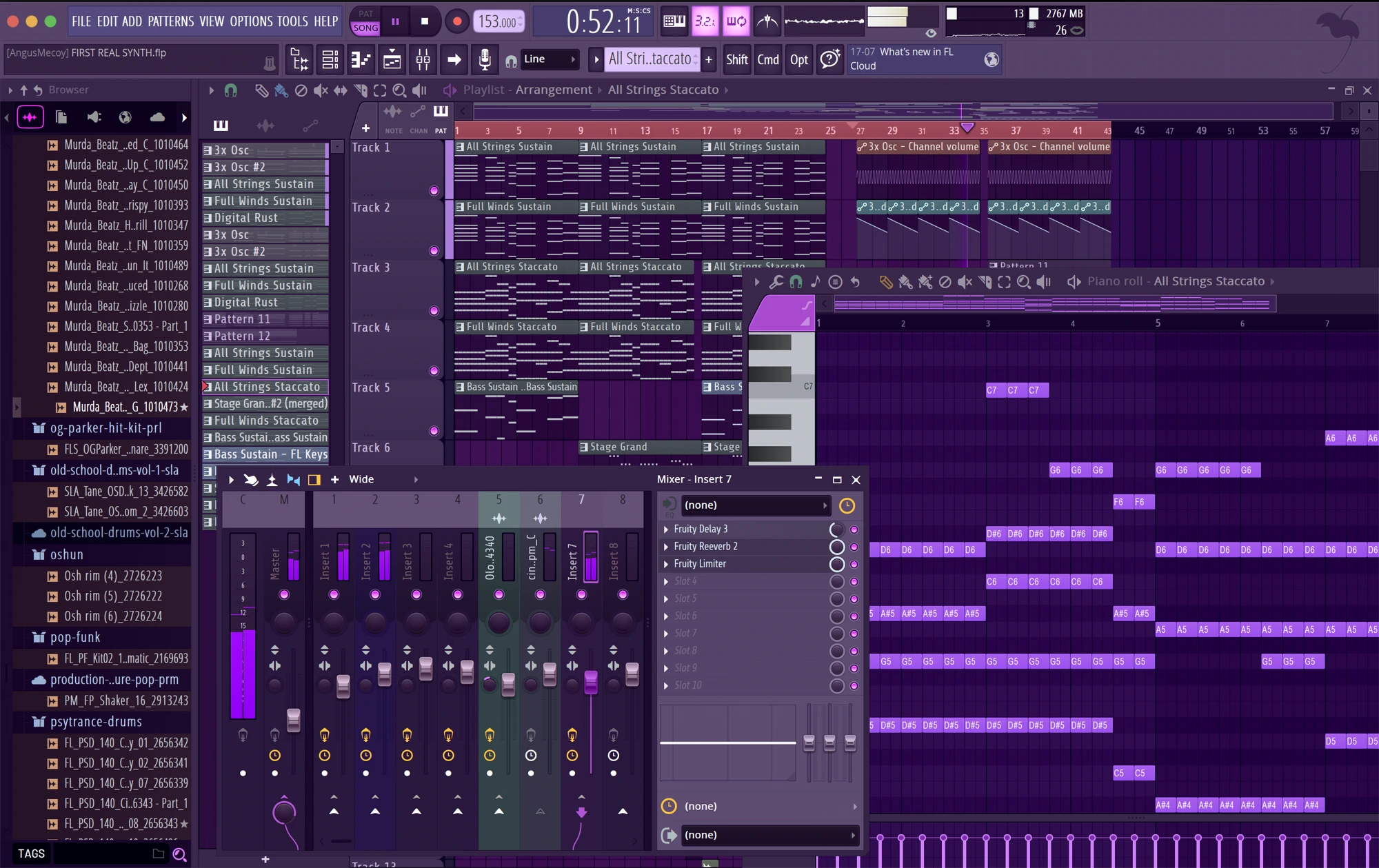This screenshot has width=1379, height=868.
Task: Open the VIEW menu
Action: point(212,21)
